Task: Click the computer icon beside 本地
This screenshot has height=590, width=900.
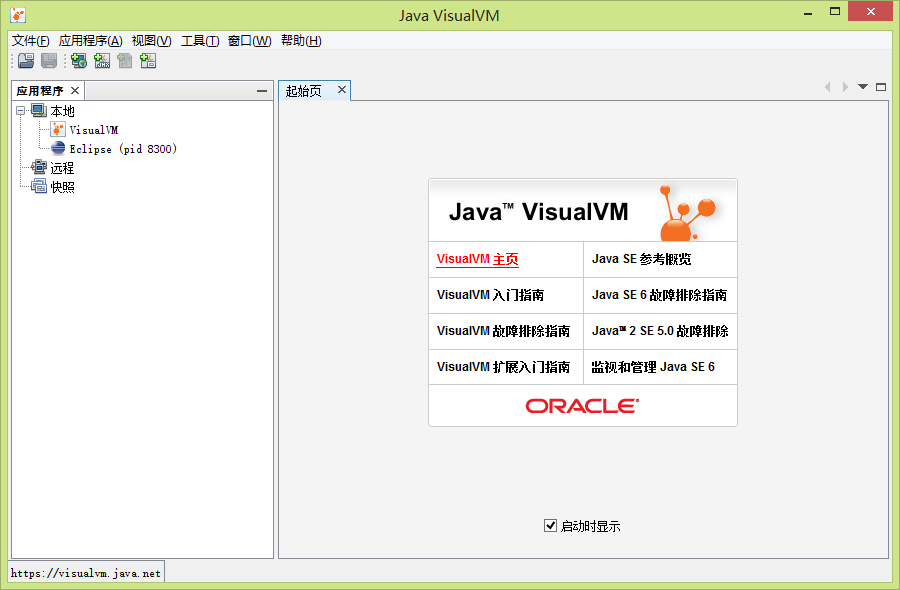Action: coord(38,110)
